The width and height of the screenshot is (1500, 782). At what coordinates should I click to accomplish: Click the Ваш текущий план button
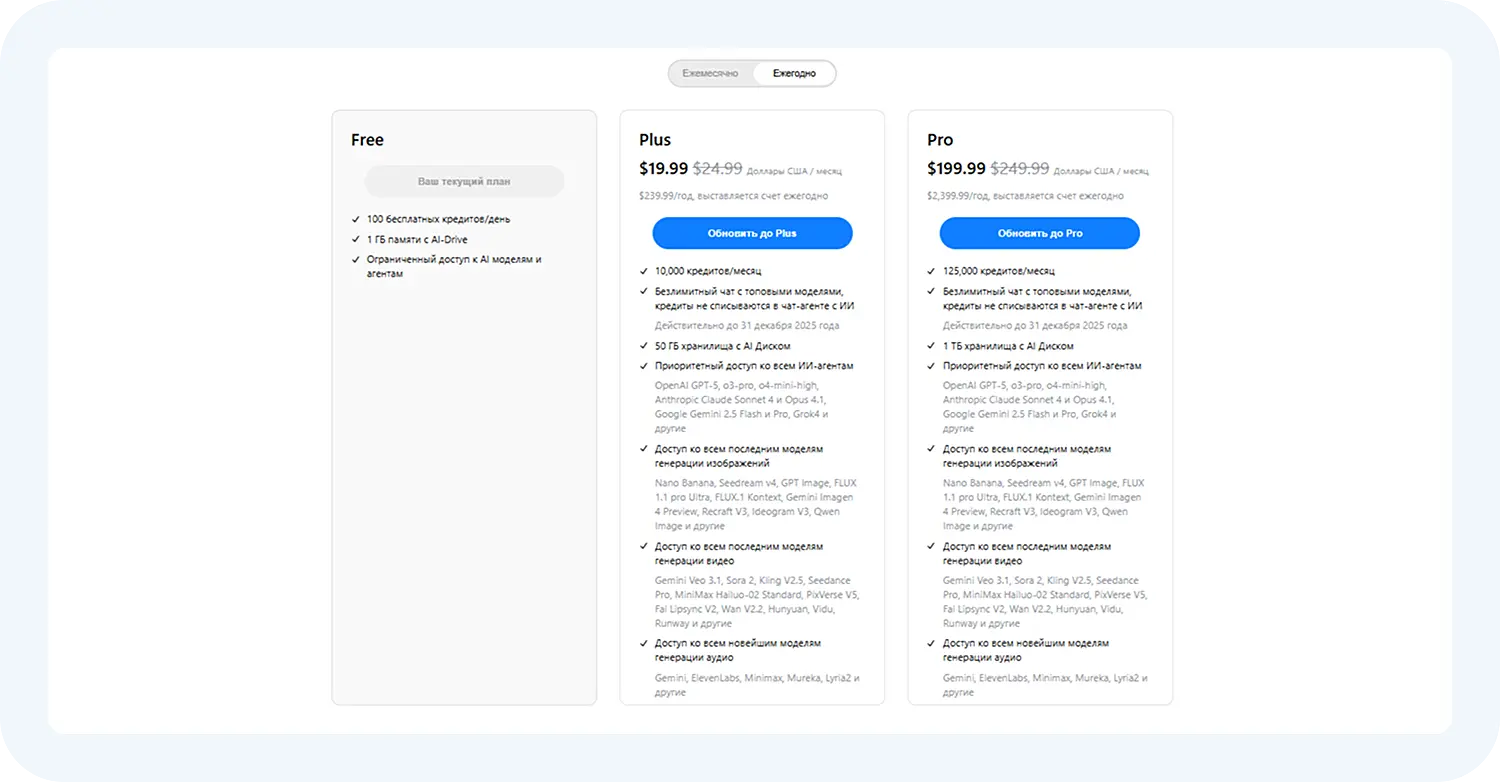click(463, 181)
